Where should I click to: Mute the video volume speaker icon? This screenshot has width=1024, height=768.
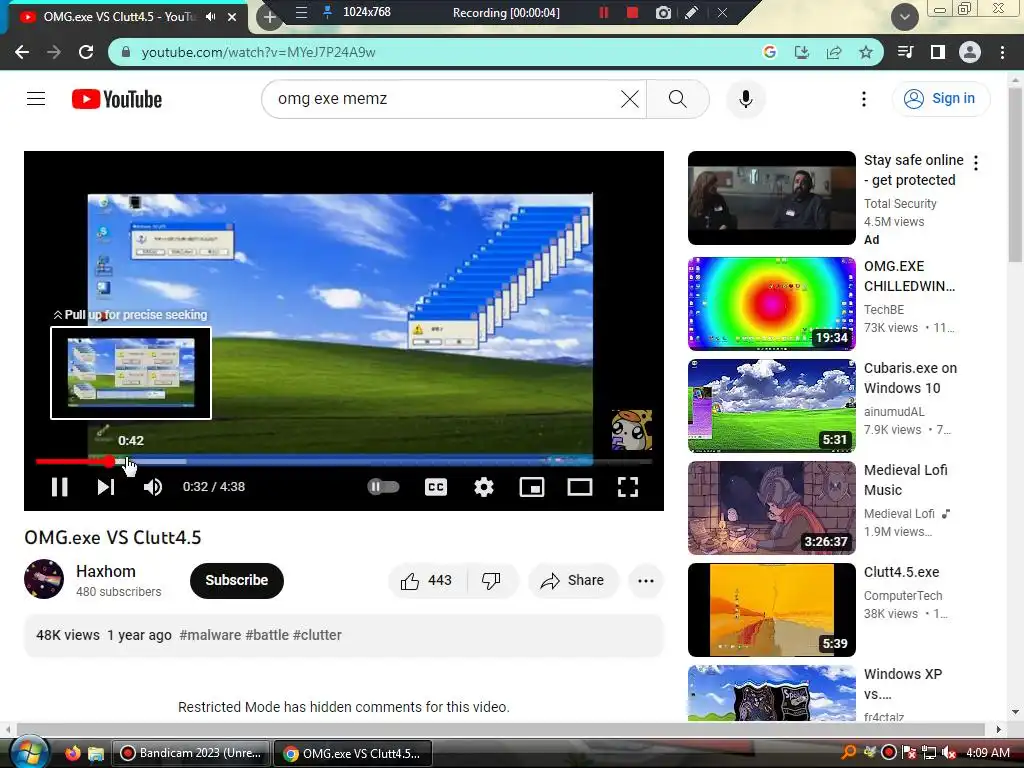coord(153,487)
